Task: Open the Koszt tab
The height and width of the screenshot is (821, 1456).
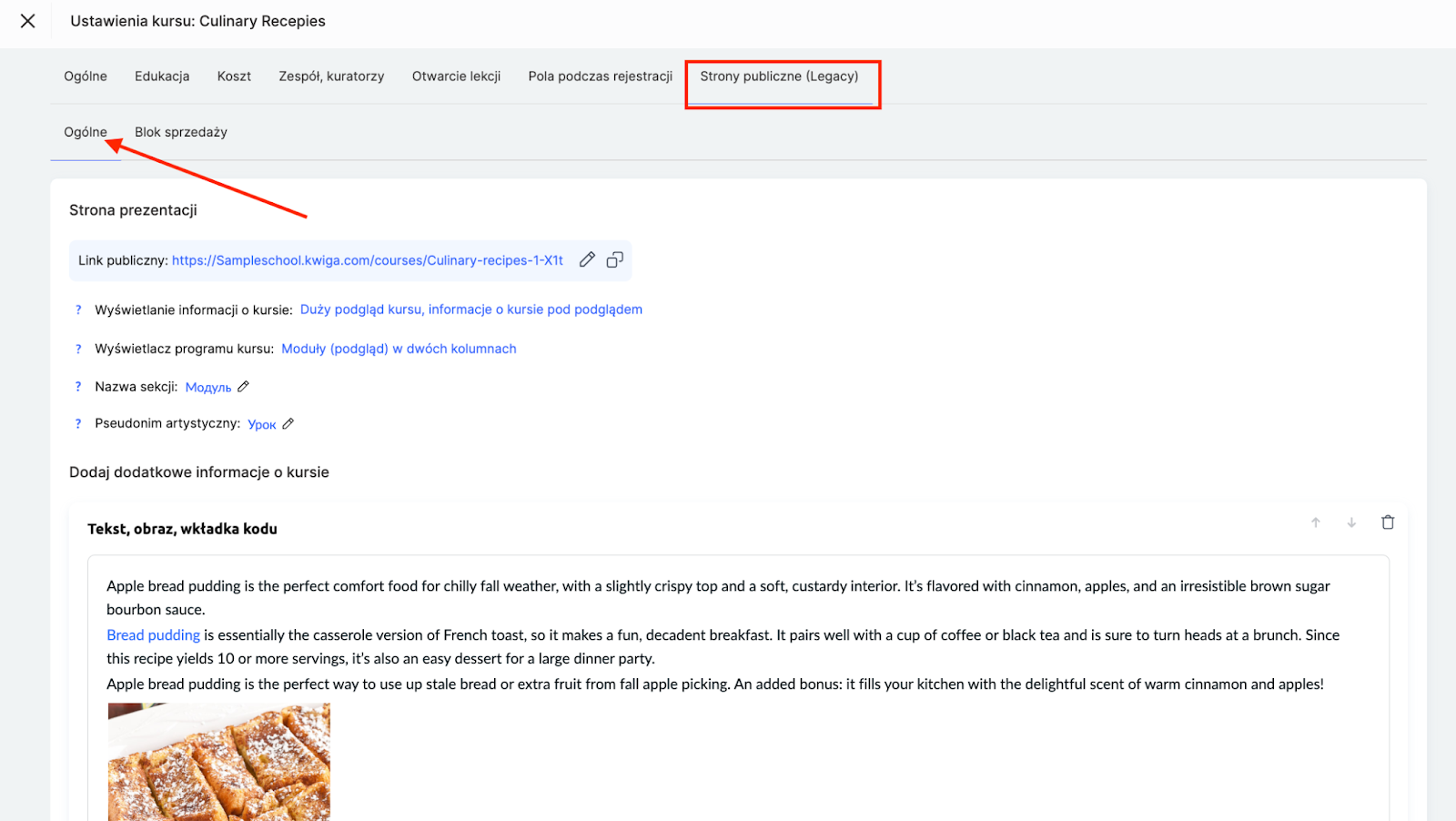Action: 234,76
